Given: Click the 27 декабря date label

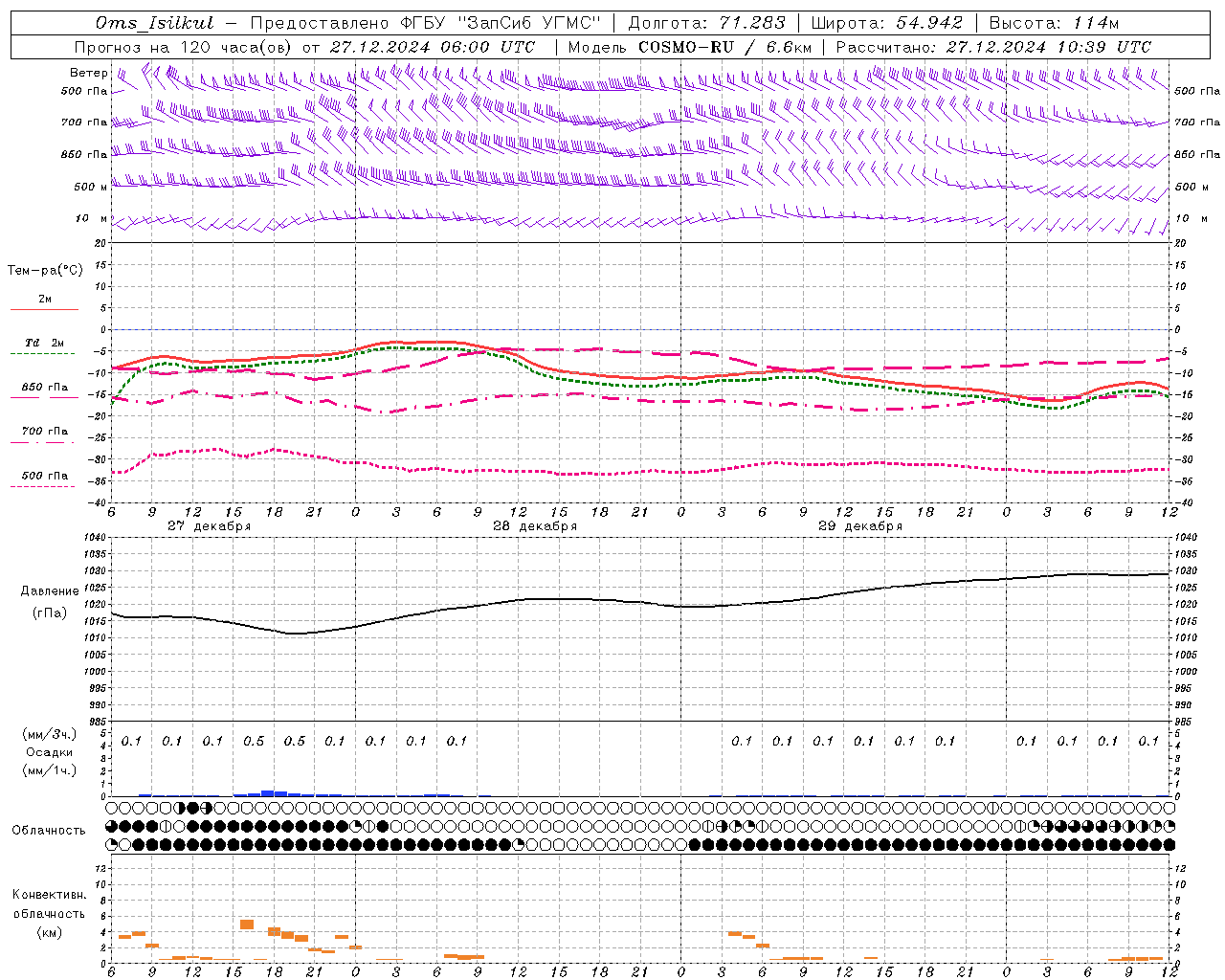Looking at the screenshot, I should [209, 526].
